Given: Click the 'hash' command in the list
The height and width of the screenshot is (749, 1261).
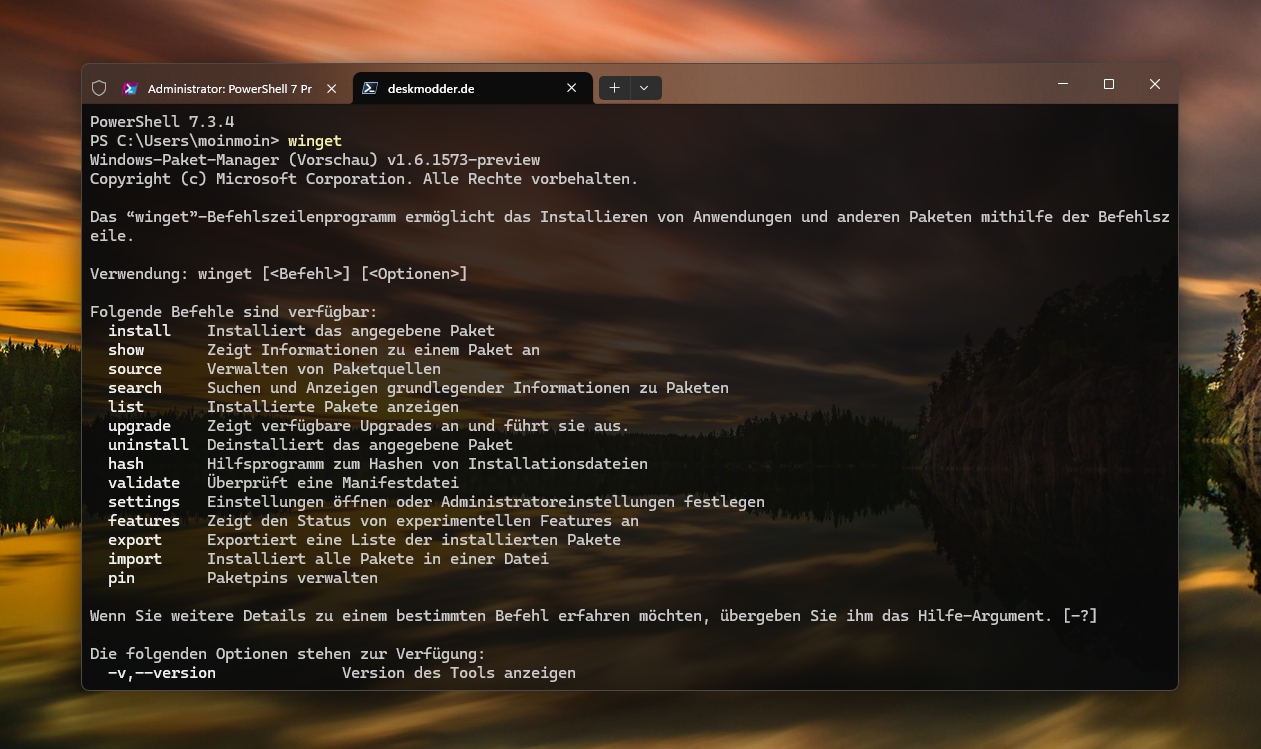Looking at the screenshot, I should (126, 464).
